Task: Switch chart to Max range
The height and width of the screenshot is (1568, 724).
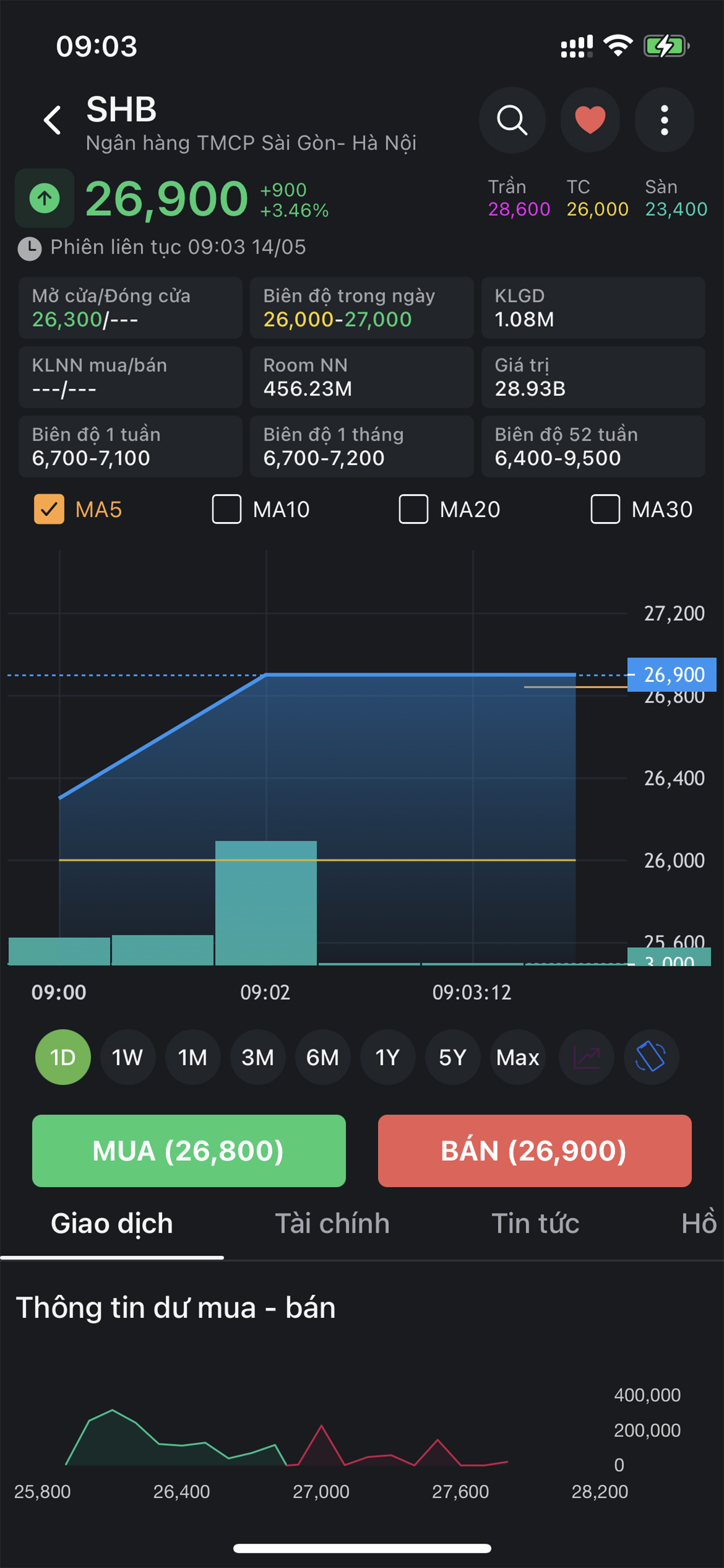Action: pos(518,1058)
